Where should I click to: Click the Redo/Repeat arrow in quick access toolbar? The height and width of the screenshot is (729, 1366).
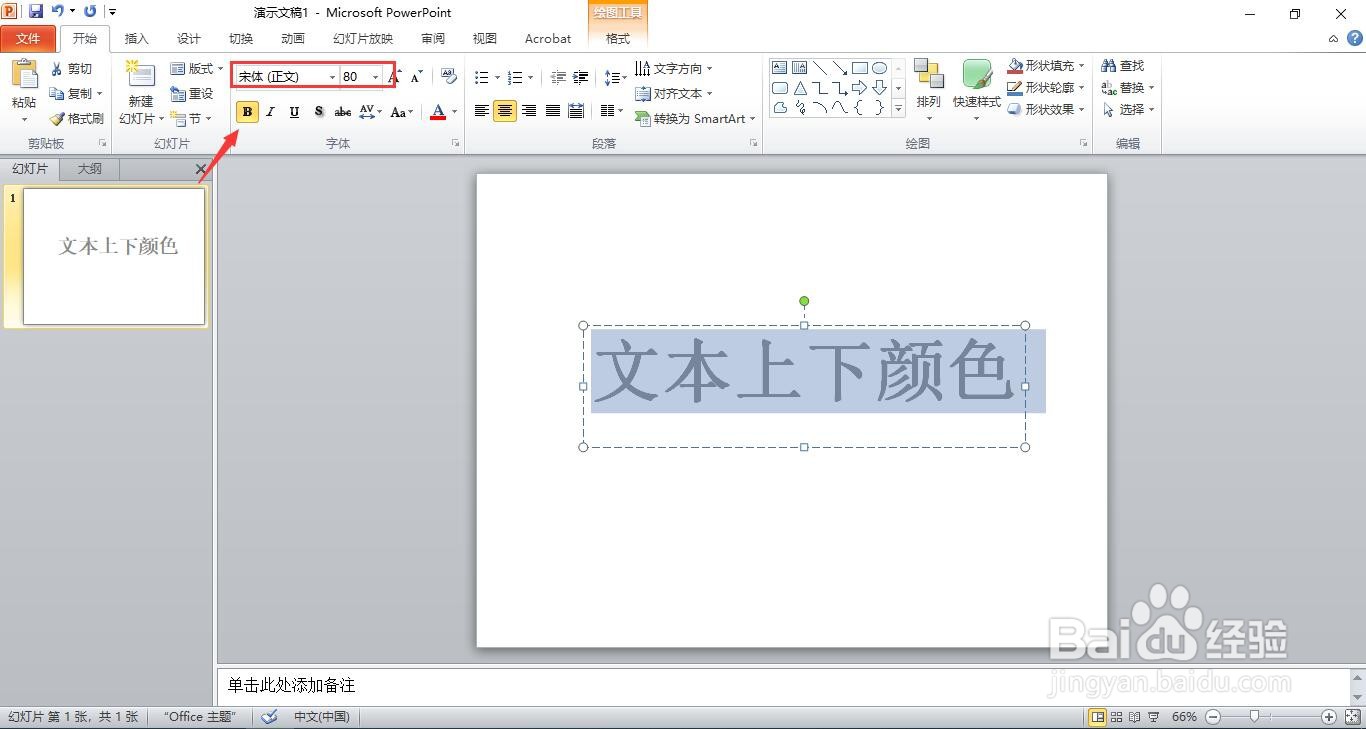click(x=90, y=12)
